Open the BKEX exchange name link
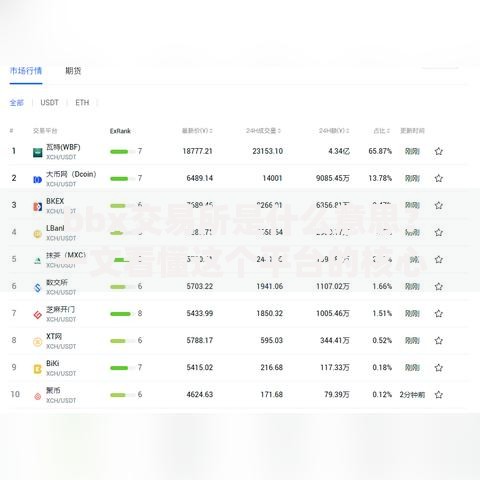 click(55, 201)
